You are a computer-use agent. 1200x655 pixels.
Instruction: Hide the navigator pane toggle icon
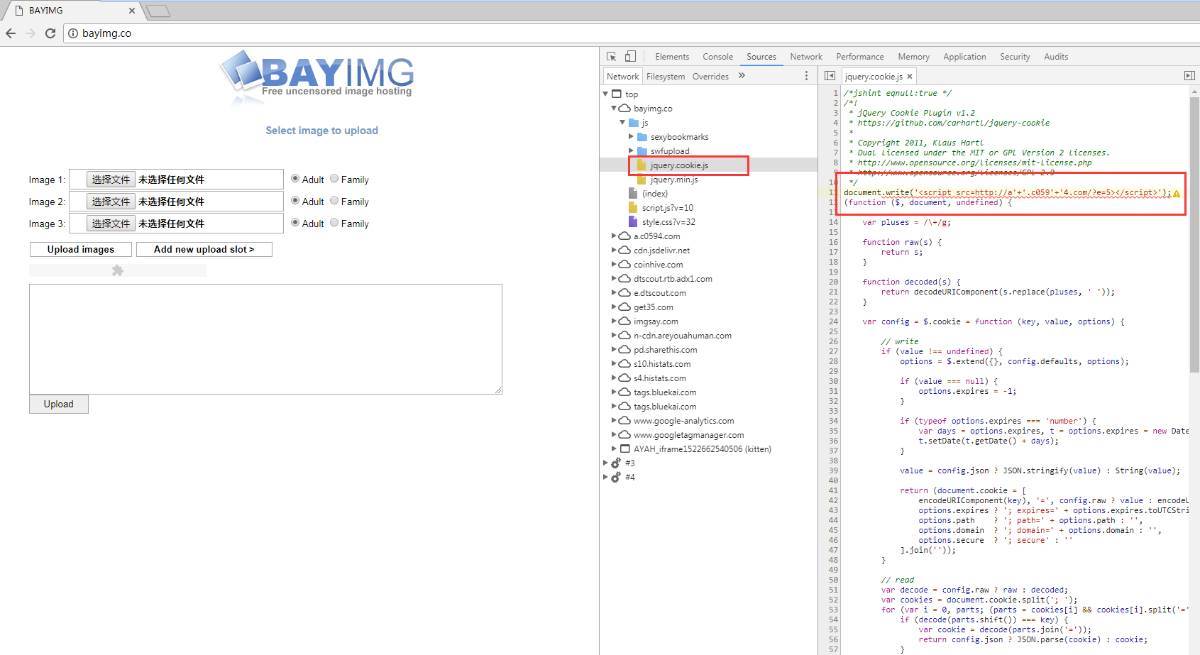pyautogui.click(x=830, y=76)
